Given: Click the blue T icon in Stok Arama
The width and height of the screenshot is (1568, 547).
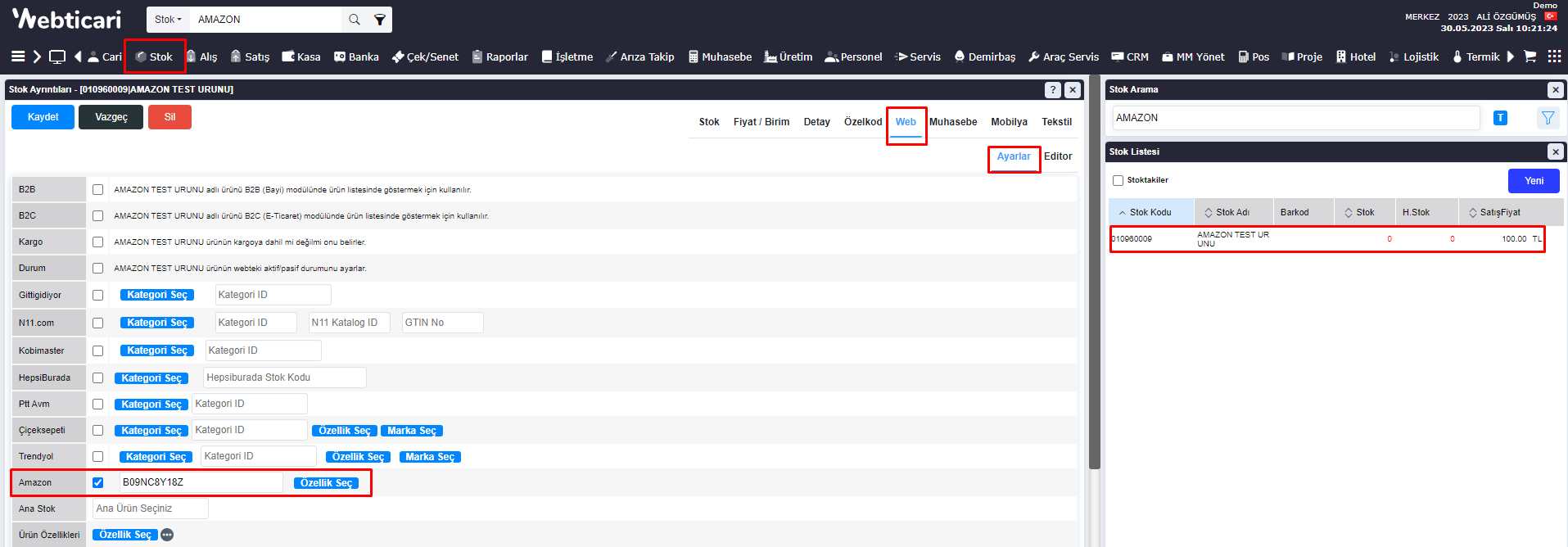Looking at the screenshot, I should [x=1500, y=118].
